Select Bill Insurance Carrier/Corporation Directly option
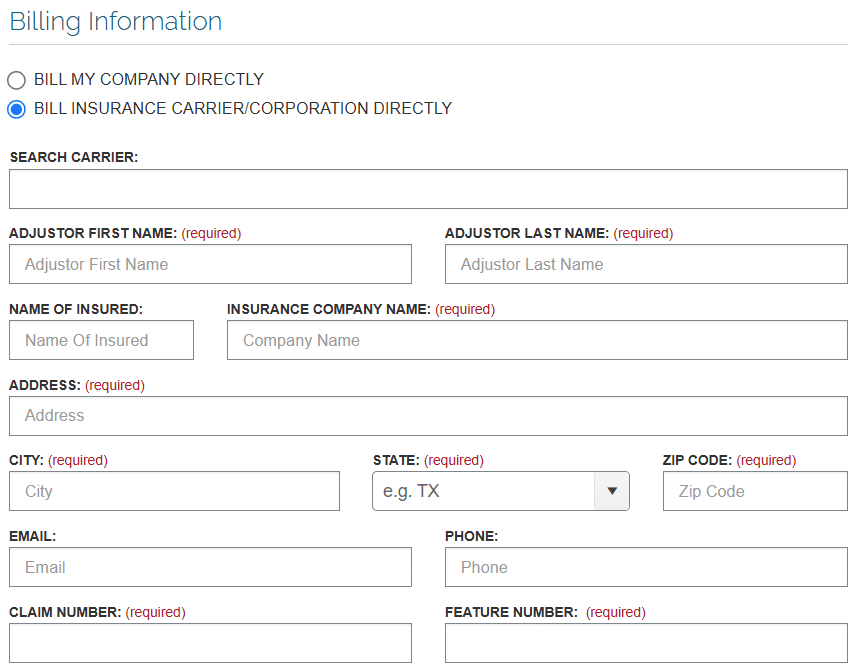 click(16, 109)
